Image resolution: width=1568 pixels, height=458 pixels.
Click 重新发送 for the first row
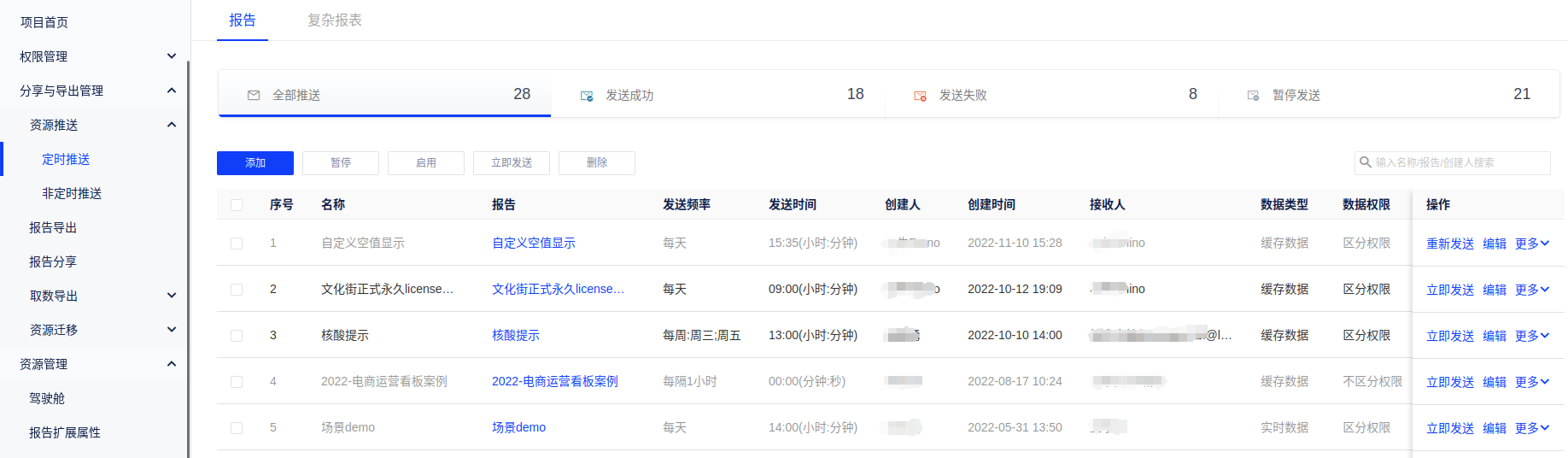[1449, 244]
